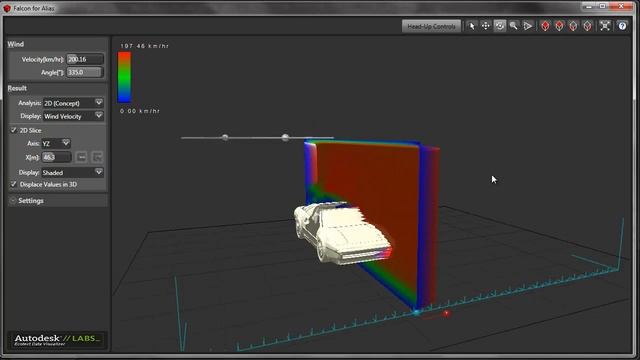Open the Result Display Wind Velocity dropdown
This screenshot has width=640, height=360.
click(73, 116)
